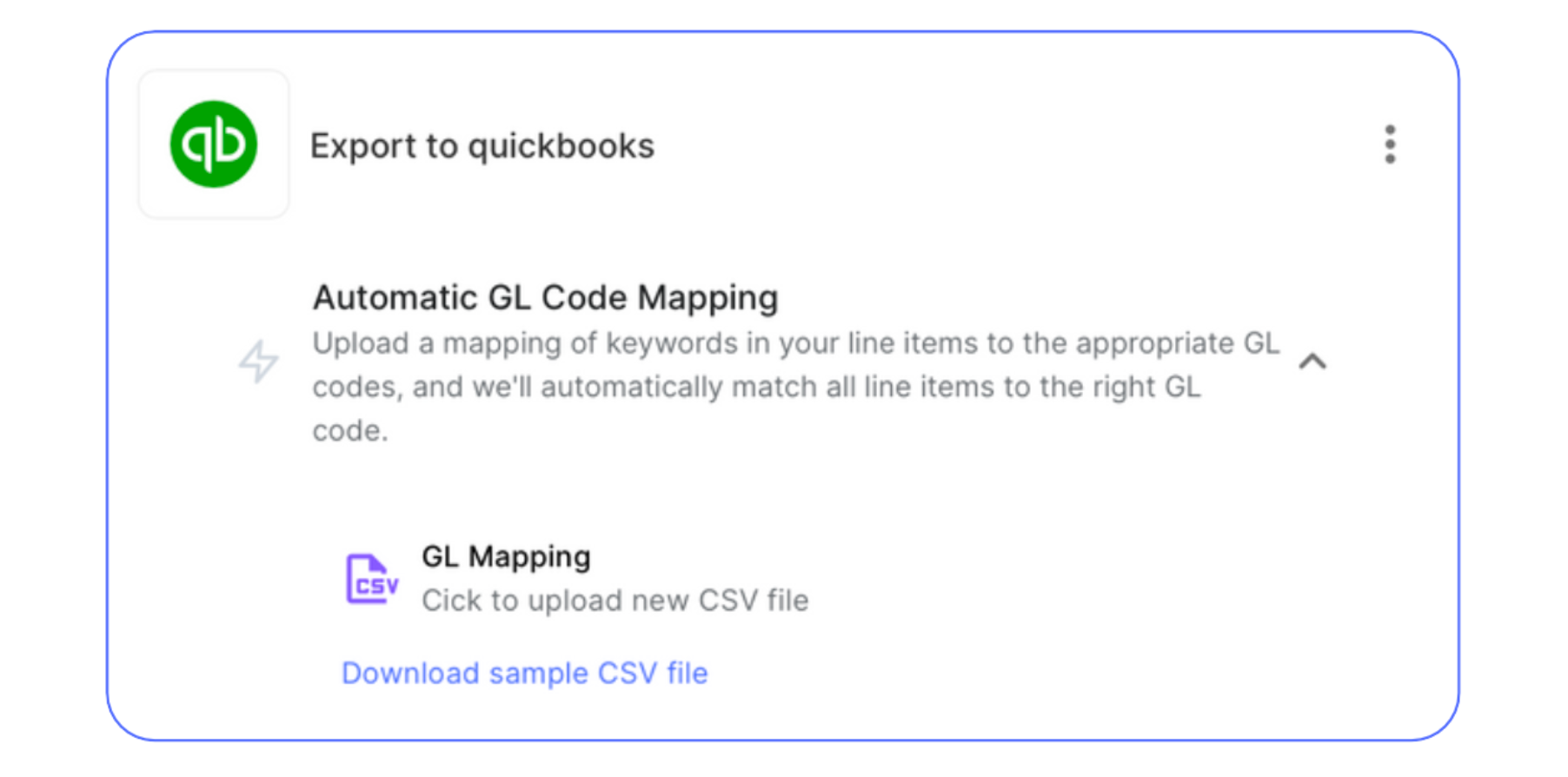Collapse the Automatic GL Code Mapping section
The width and height of the screenshot is (1568, 777).
click(x=1312, y=362)
